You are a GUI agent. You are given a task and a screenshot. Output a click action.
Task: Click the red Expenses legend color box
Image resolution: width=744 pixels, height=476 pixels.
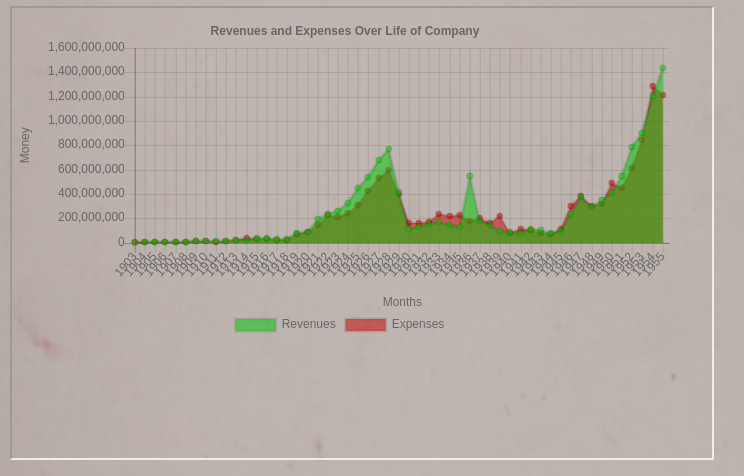tap(365, 325)
